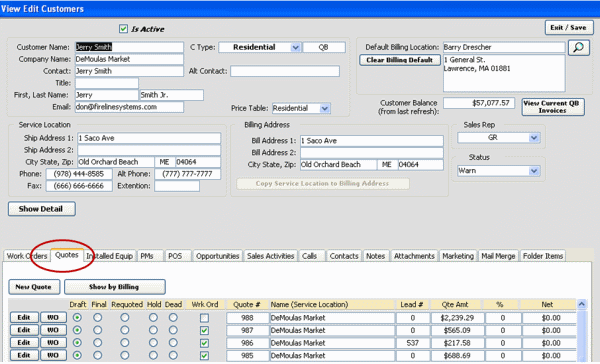Uncheck Wrk Ord box for quote 985
Screen dimensions: 600x364
point(204,356)
